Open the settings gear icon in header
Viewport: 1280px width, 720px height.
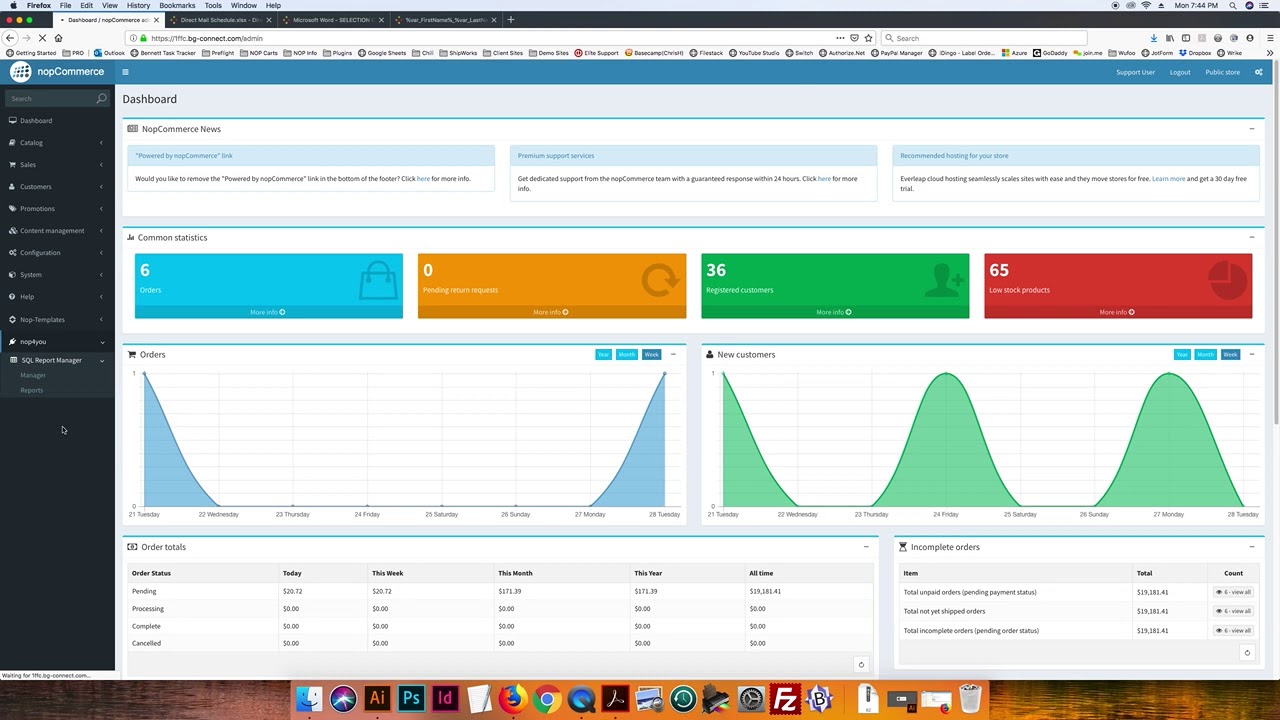[1258, 72]
